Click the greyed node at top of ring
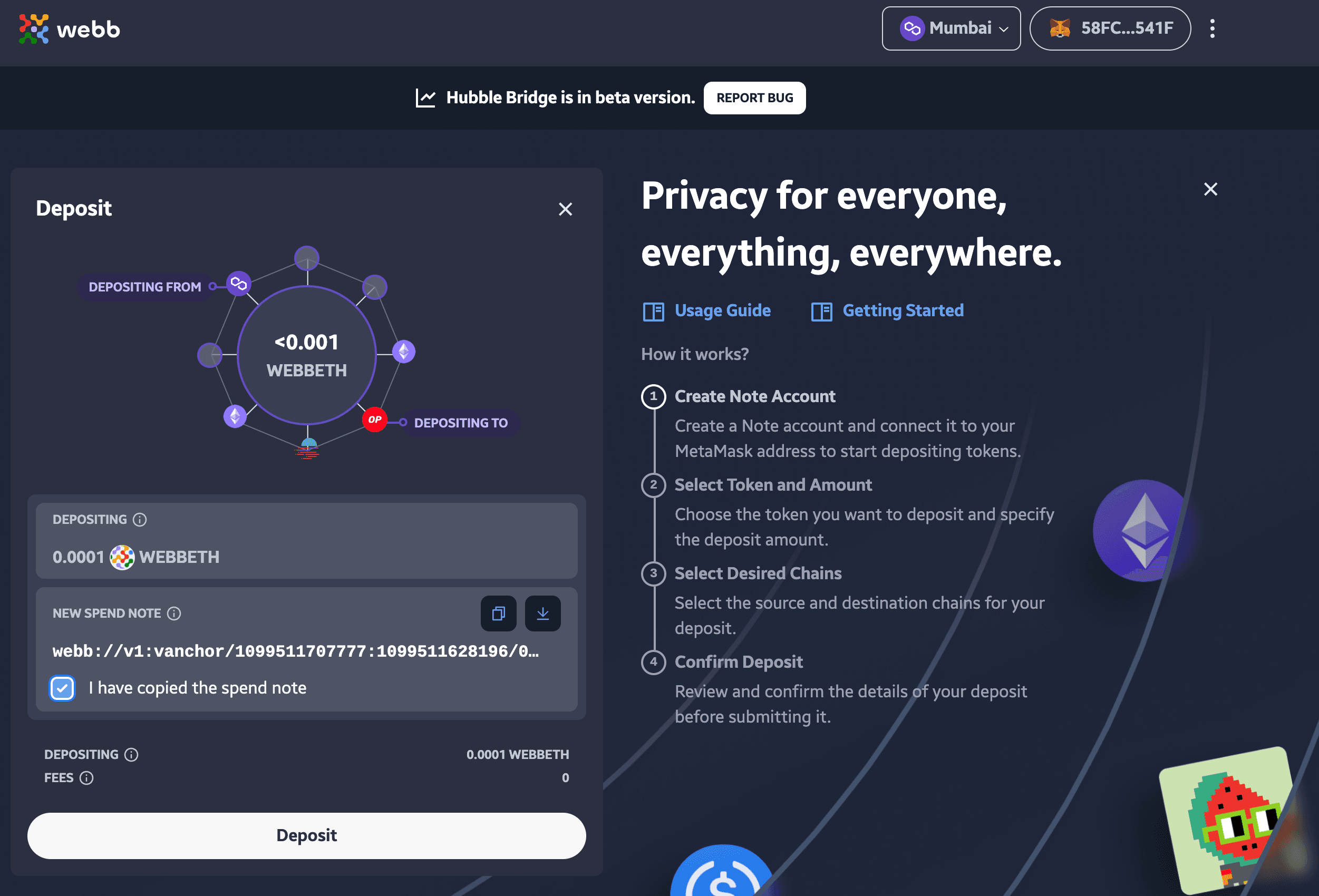The height and width of the screenshot is (896, 1319). [x=306, y=258]
